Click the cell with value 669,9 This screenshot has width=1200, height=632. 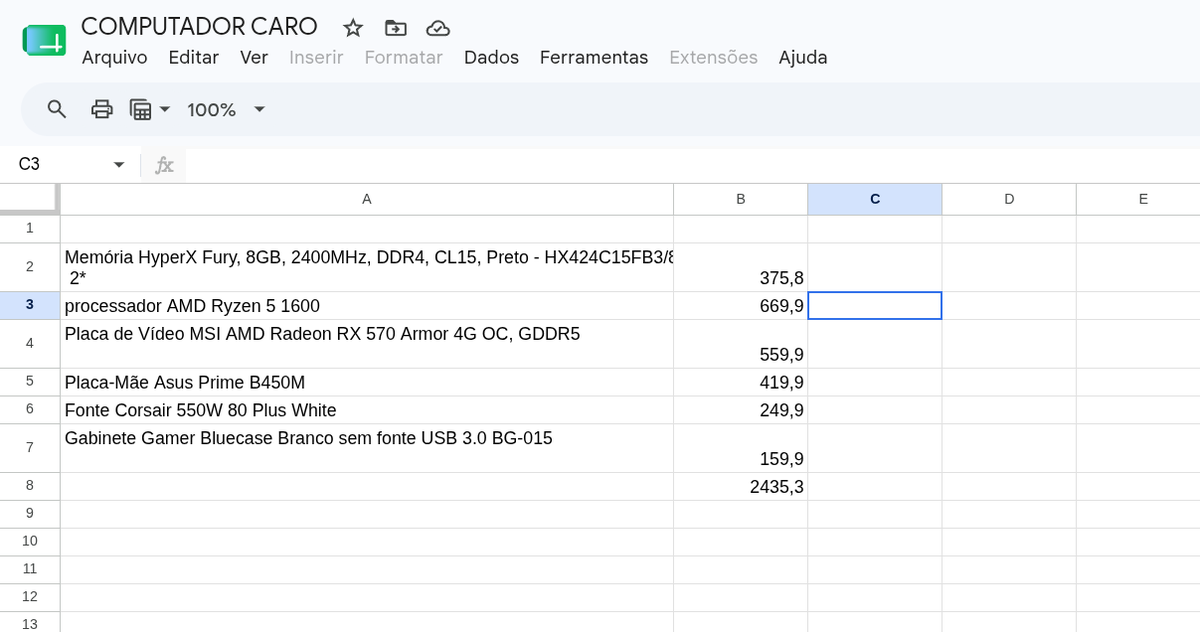click(x=741, y=306)
